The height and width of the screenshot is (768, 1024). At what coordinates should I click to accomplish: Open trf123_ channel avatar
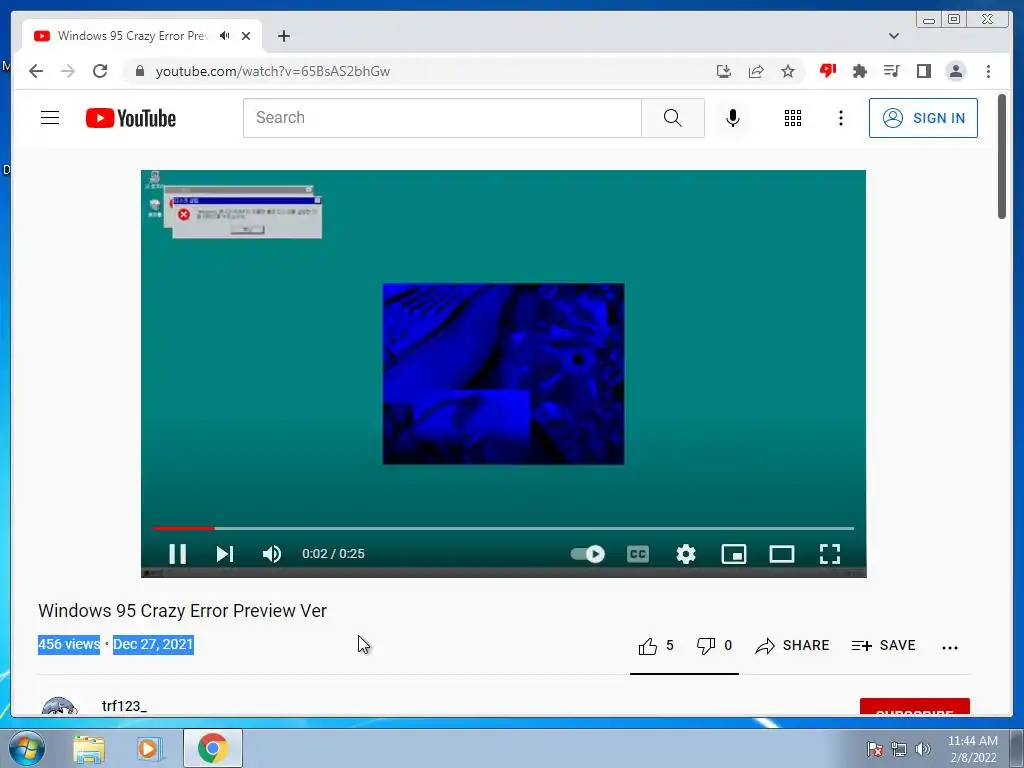click(59, 707)
